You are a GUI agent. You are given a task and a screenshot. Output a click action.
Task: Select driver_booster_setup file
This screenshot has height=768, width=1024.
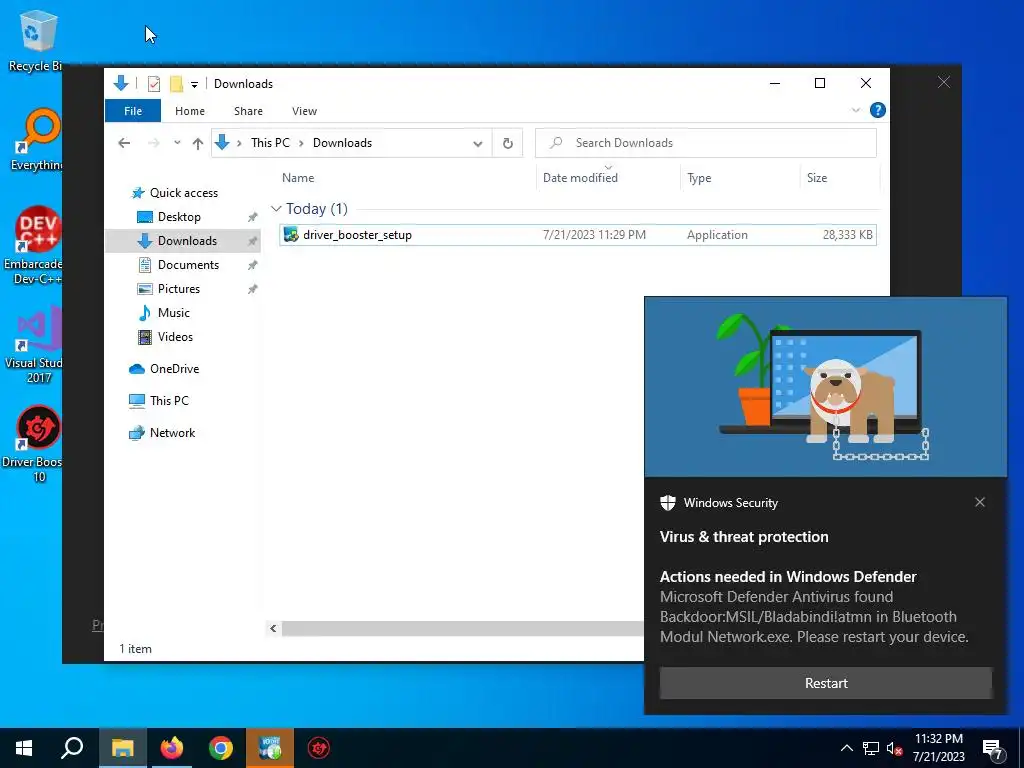[x=577, y=234]
